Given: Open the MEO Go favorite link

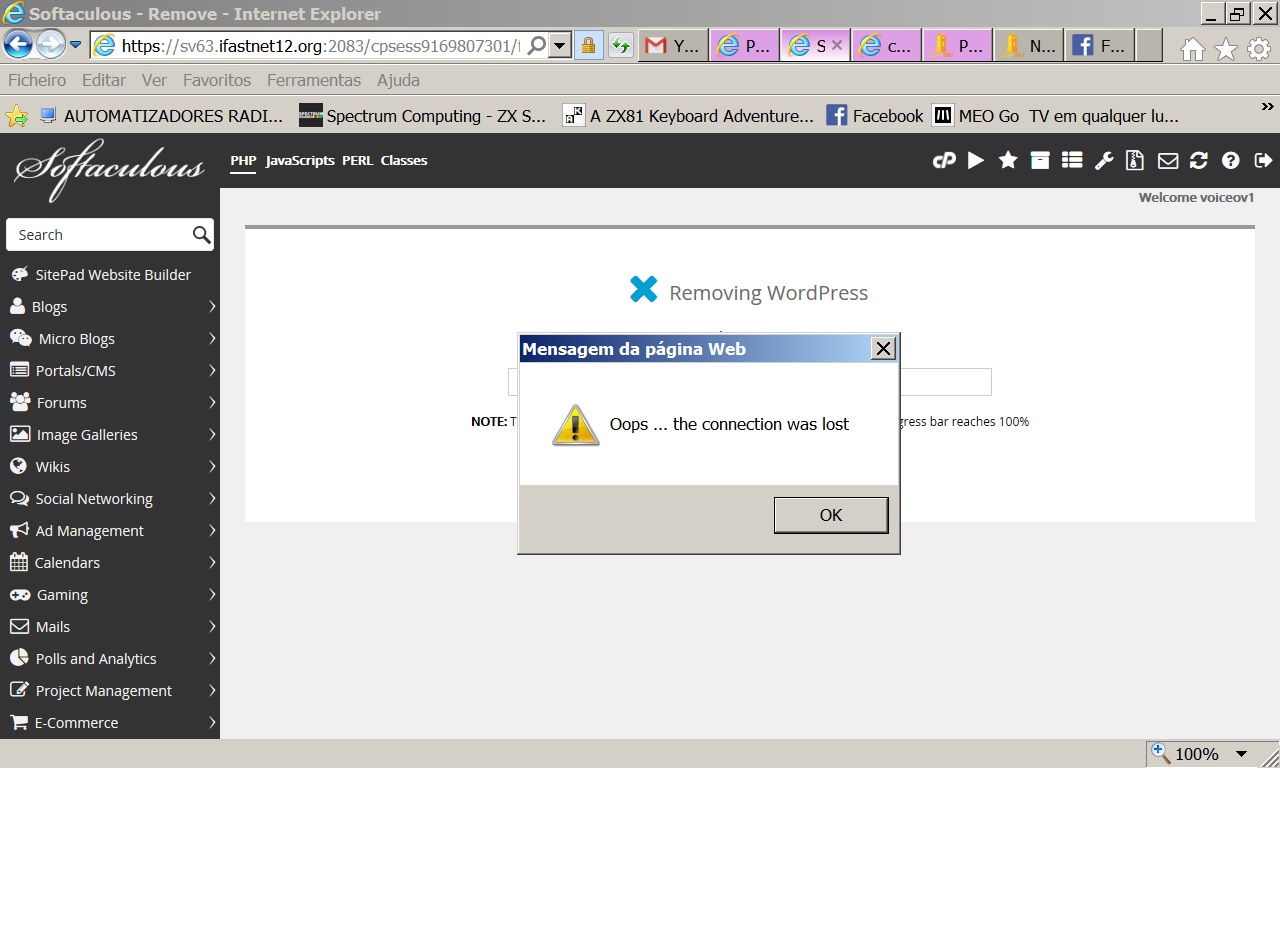Looking at the screenshot, I should click(x=1056, y=116).
